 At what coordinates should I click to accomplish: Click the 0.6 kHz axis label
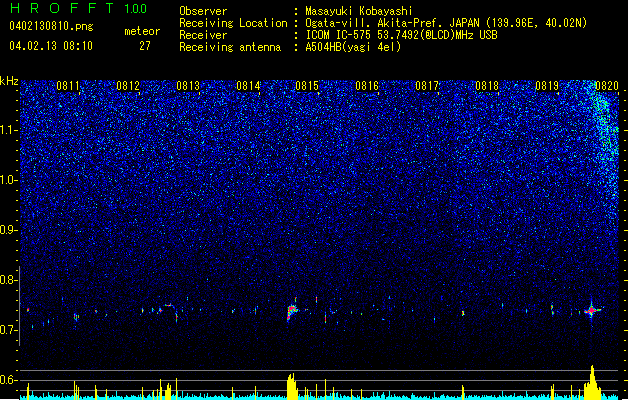(x=9, y=380)
